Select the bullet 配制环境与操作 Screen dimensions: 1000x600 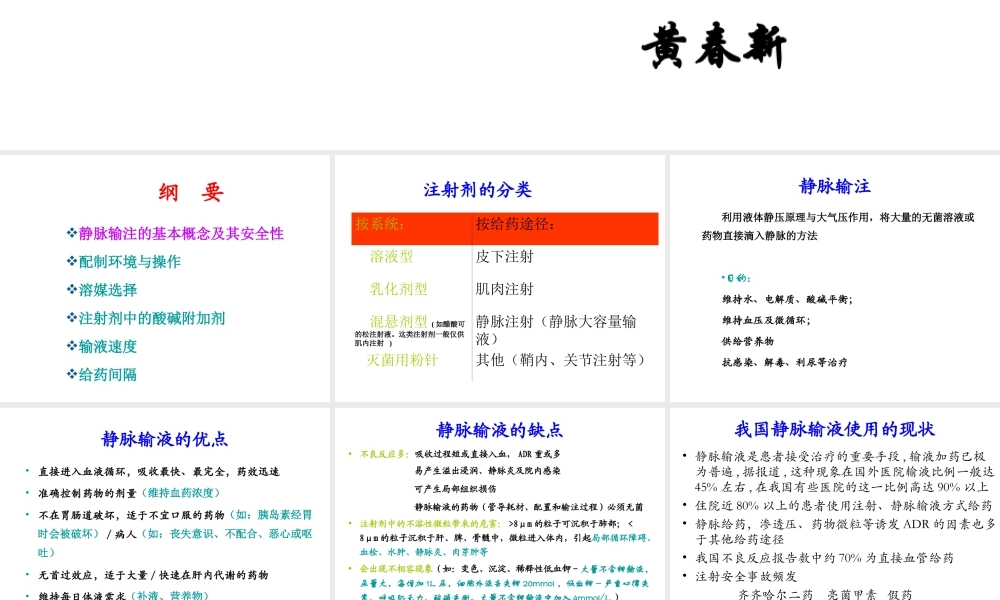[124, 261]
